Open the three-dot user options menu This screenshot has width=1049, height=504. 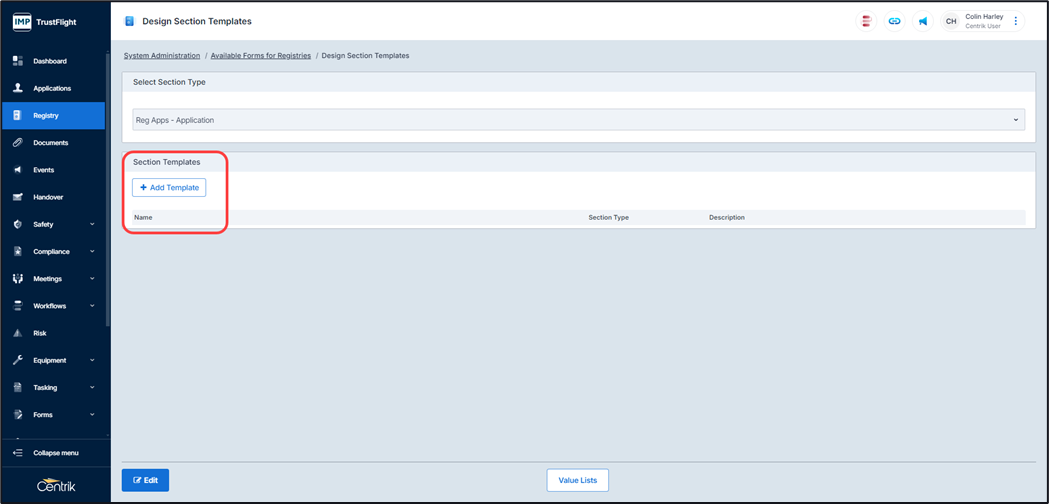[x=1016, y=21]
